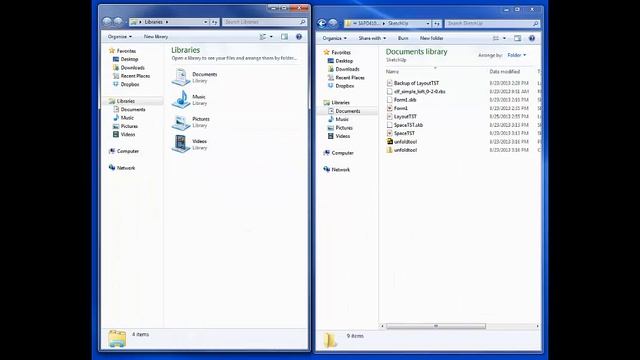Expand the address history dropdown in Libraries window

click(205, 22)
